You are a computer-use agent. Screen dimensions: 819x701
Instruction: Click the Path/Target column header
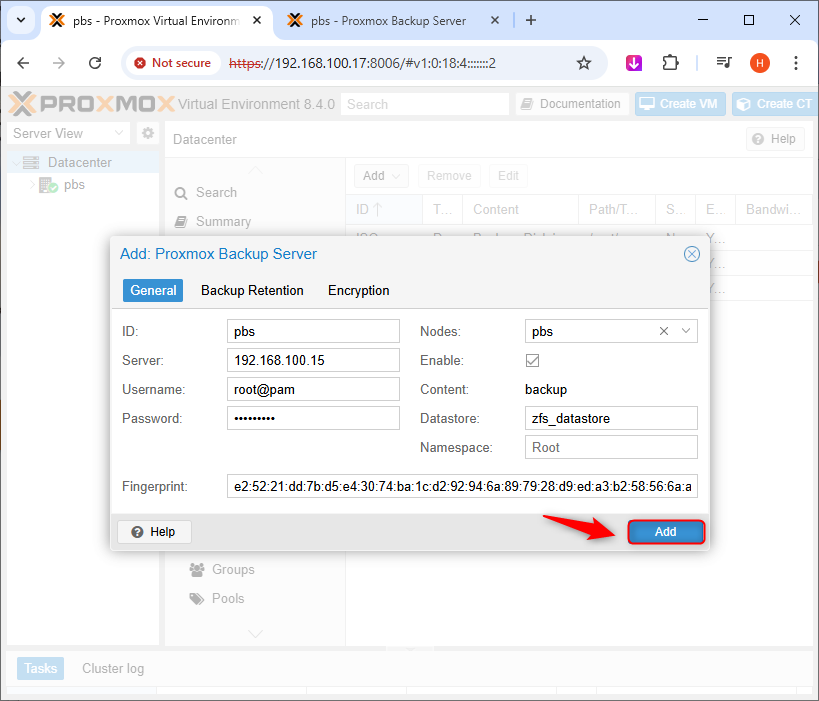(617, 209)
